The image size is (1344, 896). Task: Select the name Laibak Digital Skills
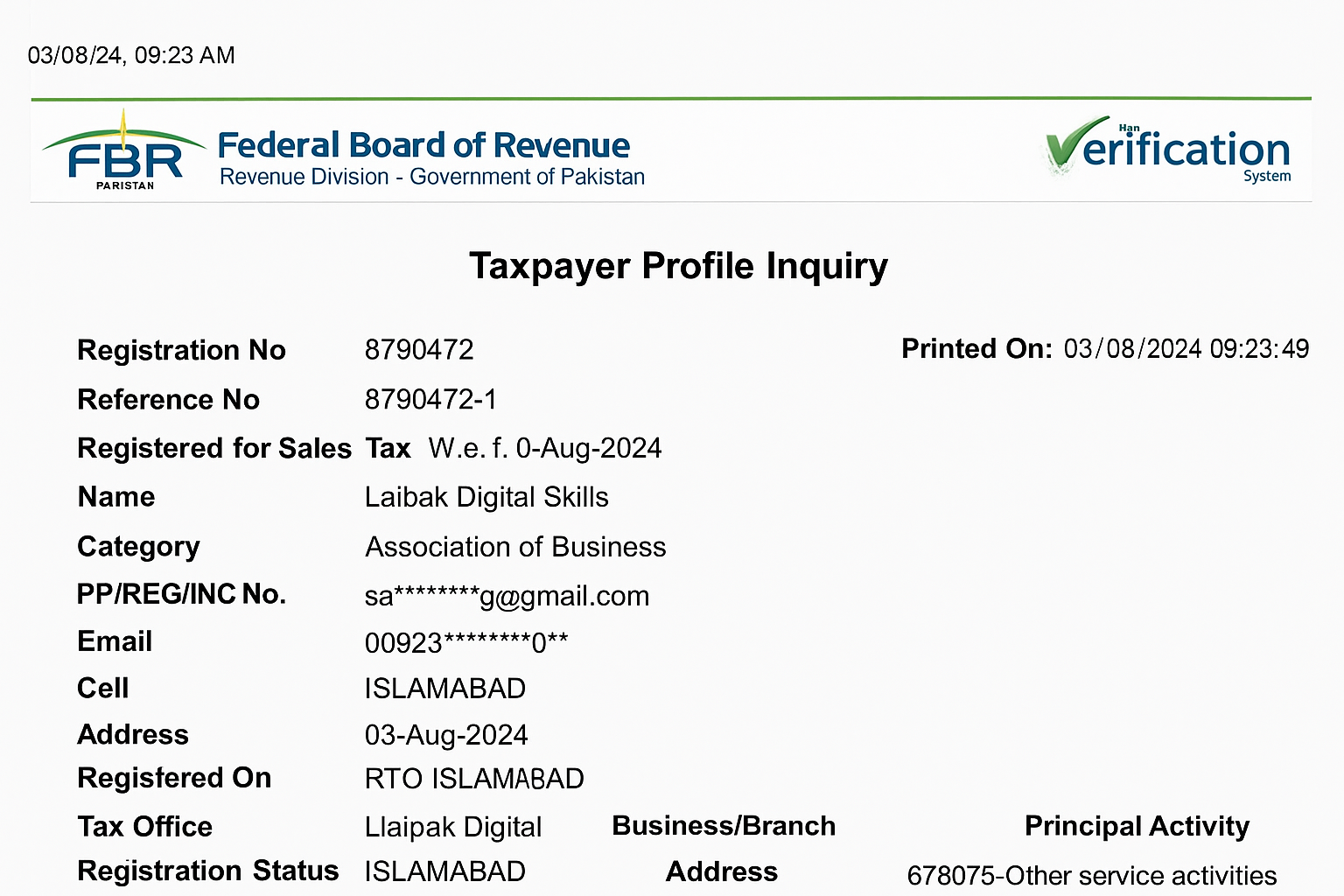(486, 498)
